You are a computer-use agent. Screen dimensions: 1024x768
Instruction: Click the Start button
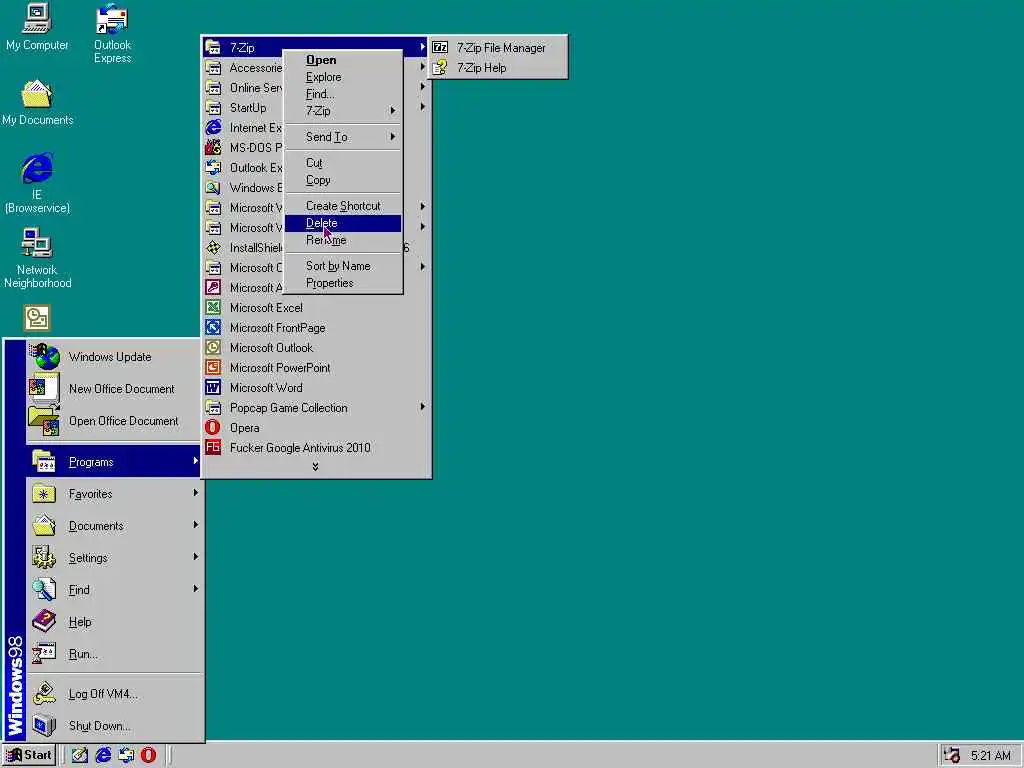(x=29, y=756)
